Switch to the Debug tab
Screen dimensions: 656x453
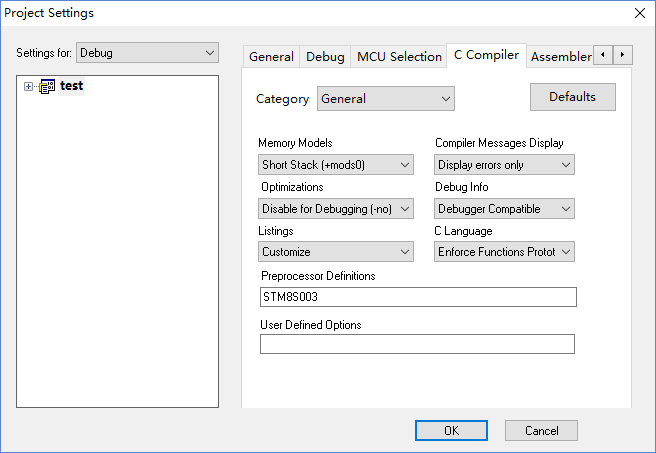(x=325, y=57)
